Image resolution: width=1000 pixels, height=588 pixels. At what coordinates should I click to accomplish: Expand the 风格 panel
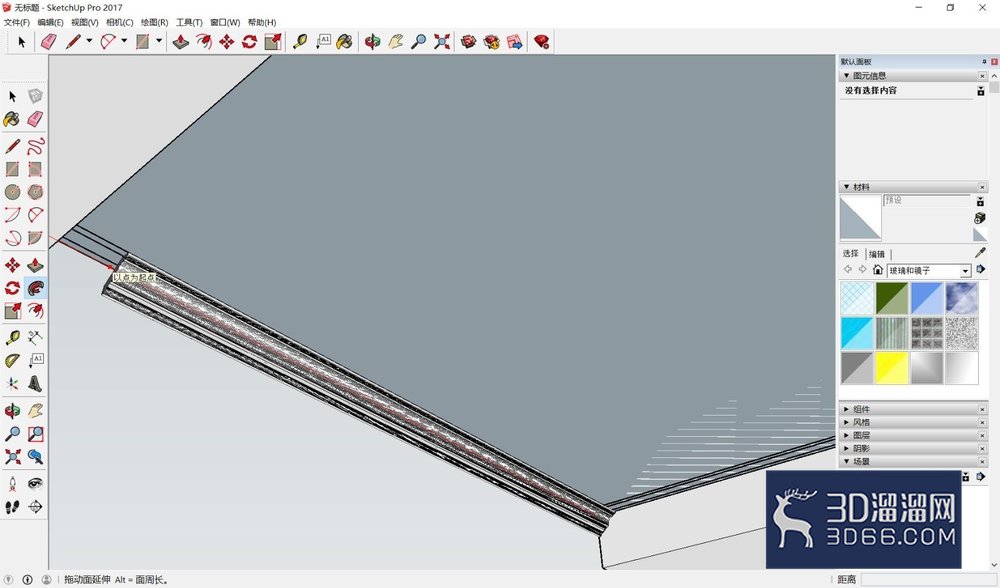(846, 422)
